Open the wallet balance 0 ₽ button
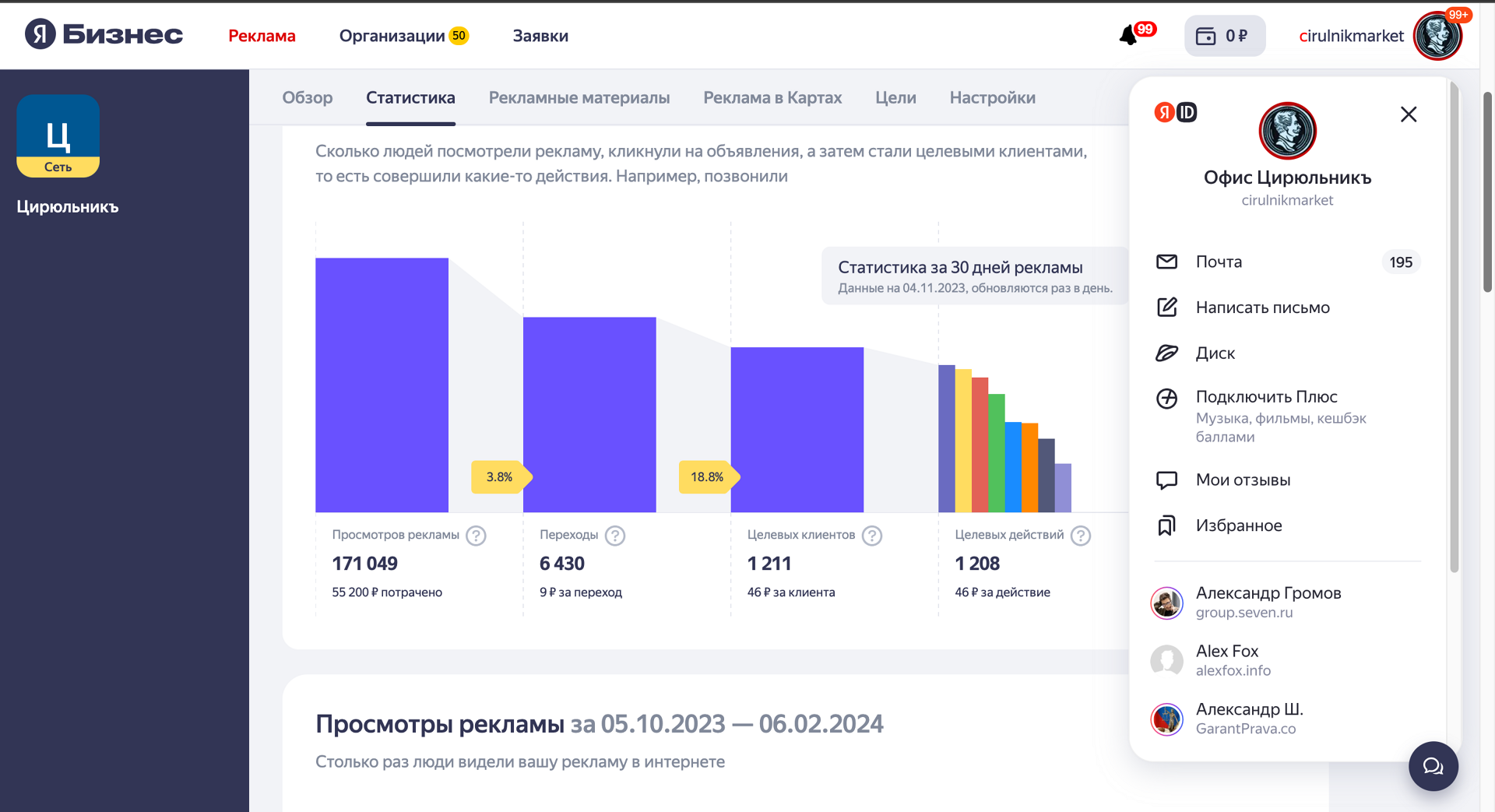Screen dimensions: 1495x812 click(1225, 36)
